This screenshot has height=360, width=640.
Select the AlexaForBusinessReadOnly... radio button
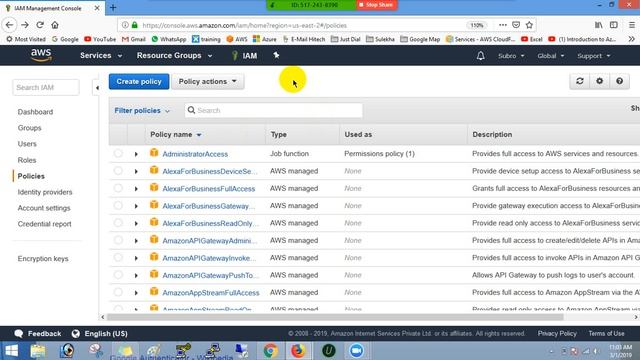118,223
